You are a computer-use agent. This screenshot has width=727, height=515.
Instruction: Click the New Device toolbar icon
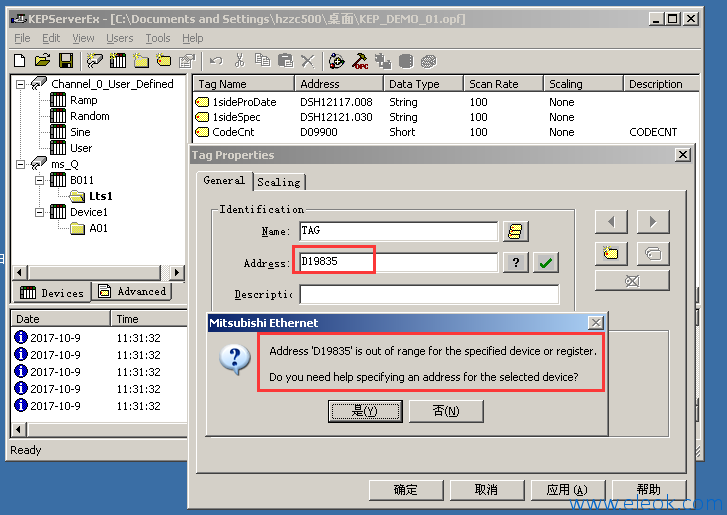pyautogui.click(x=118, y=61)
